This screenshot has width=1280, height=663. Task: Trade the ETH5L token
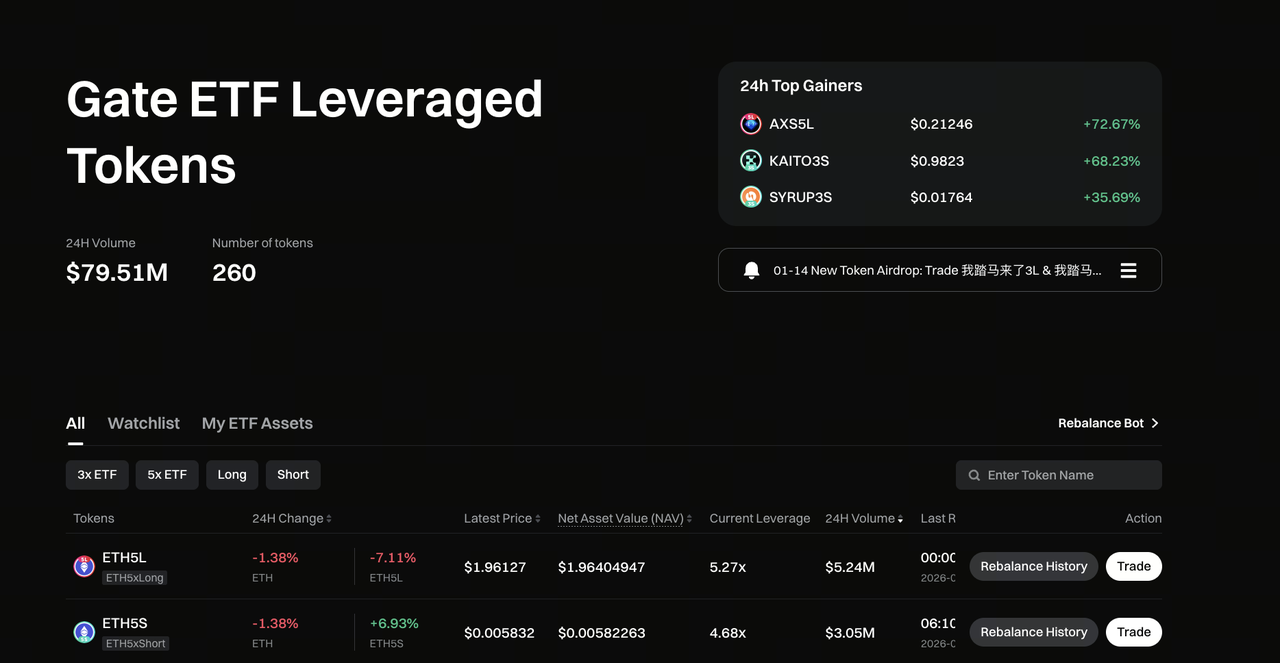(1134, 566)
